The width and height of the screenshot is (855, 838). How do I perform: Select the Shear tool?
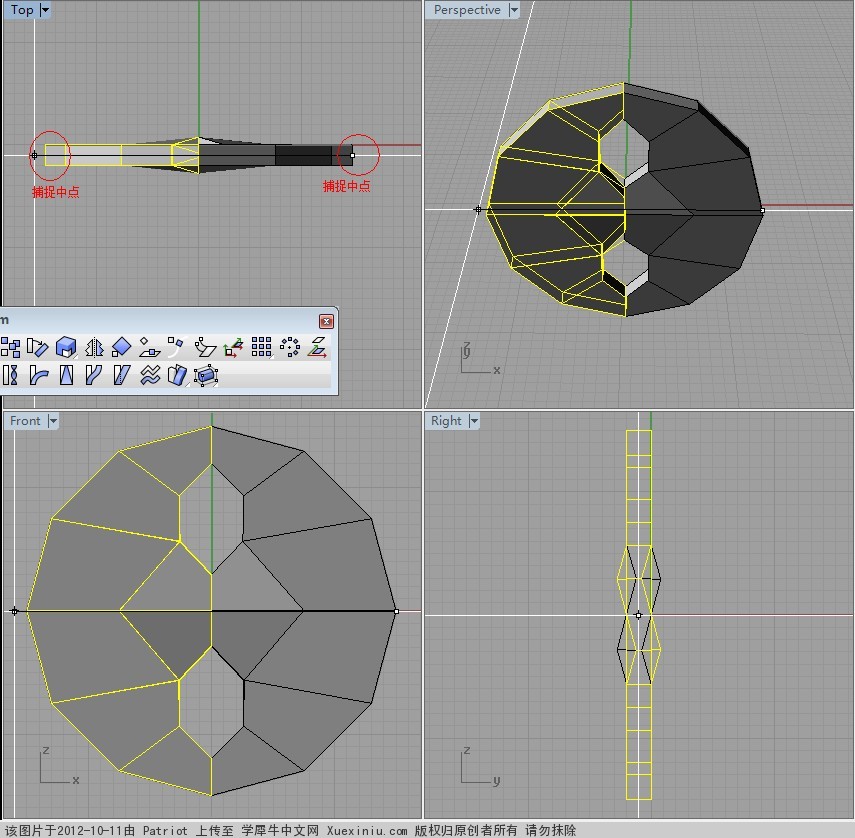122,375
